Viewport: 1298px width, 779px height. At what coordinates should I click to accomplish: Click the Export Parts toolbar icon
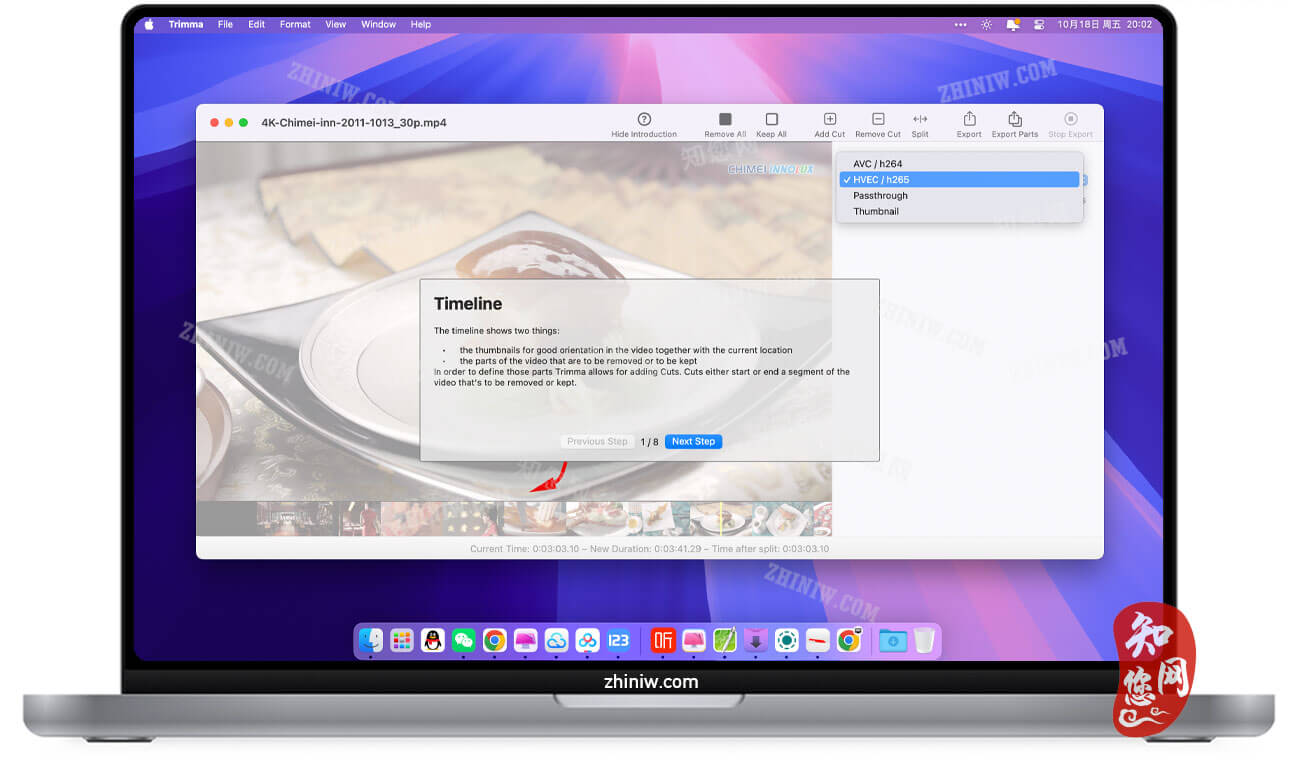pos(1015,119)
